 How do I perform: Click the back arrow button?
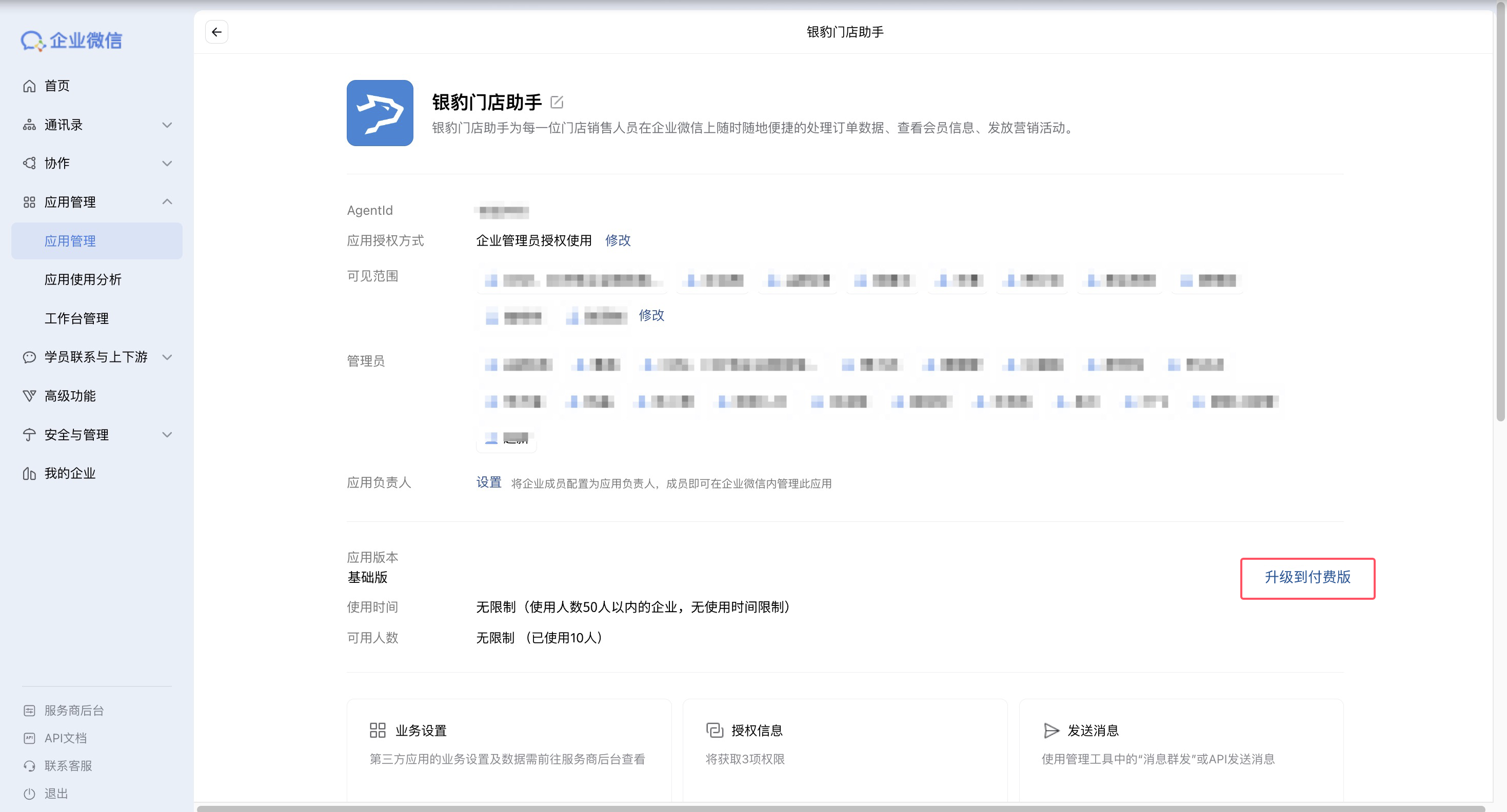click(x=216, y=32)
